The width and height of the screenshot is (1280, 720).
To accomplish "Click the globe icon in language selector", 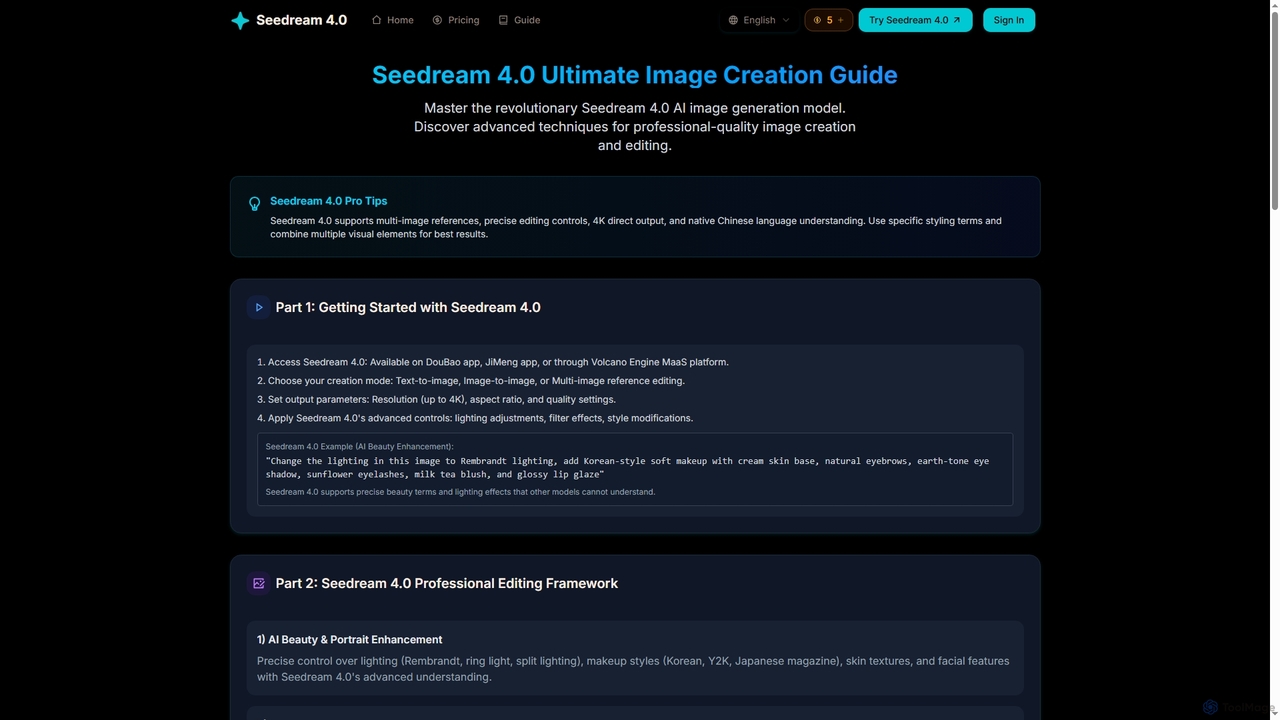I will (x=733, y=20).
